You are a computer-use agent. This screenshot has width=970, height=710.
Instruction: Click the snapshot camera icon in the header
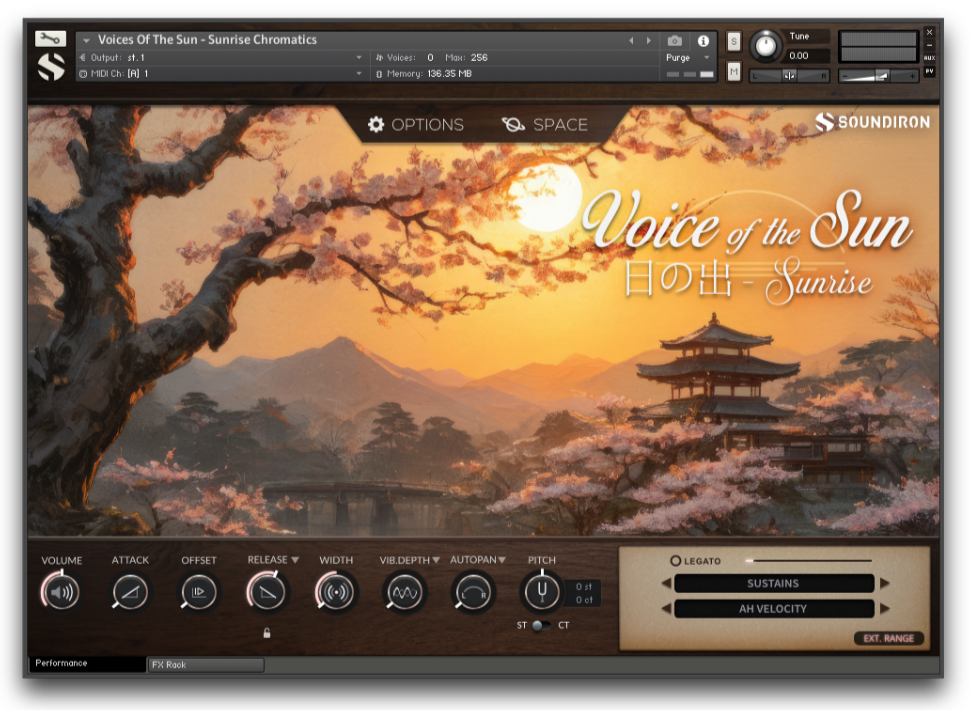(x=675, y=42)
